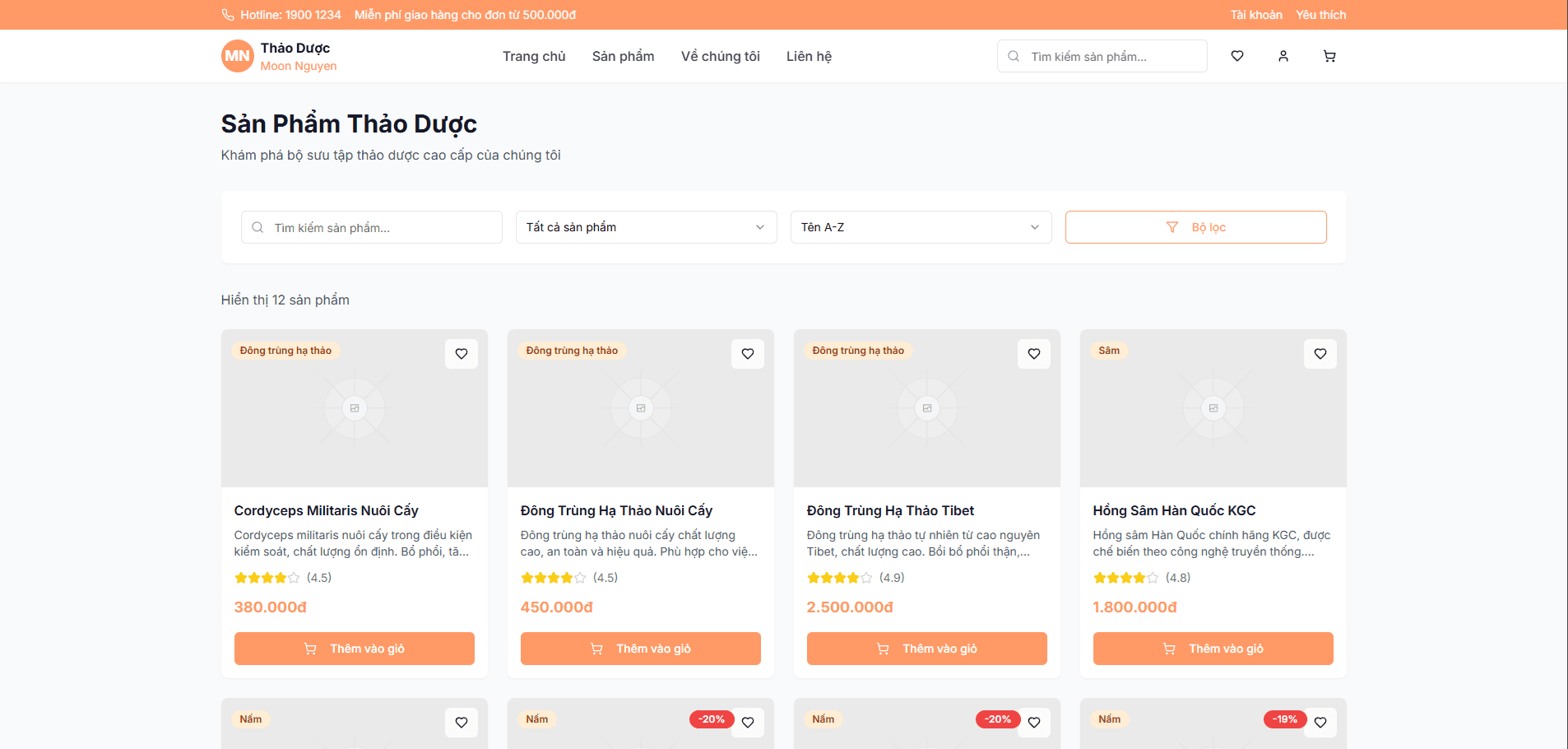Click the free shipping notice in top bar
Image resolution: width=1568 pixels, height=749 pixels.
(x=465, y=15)
